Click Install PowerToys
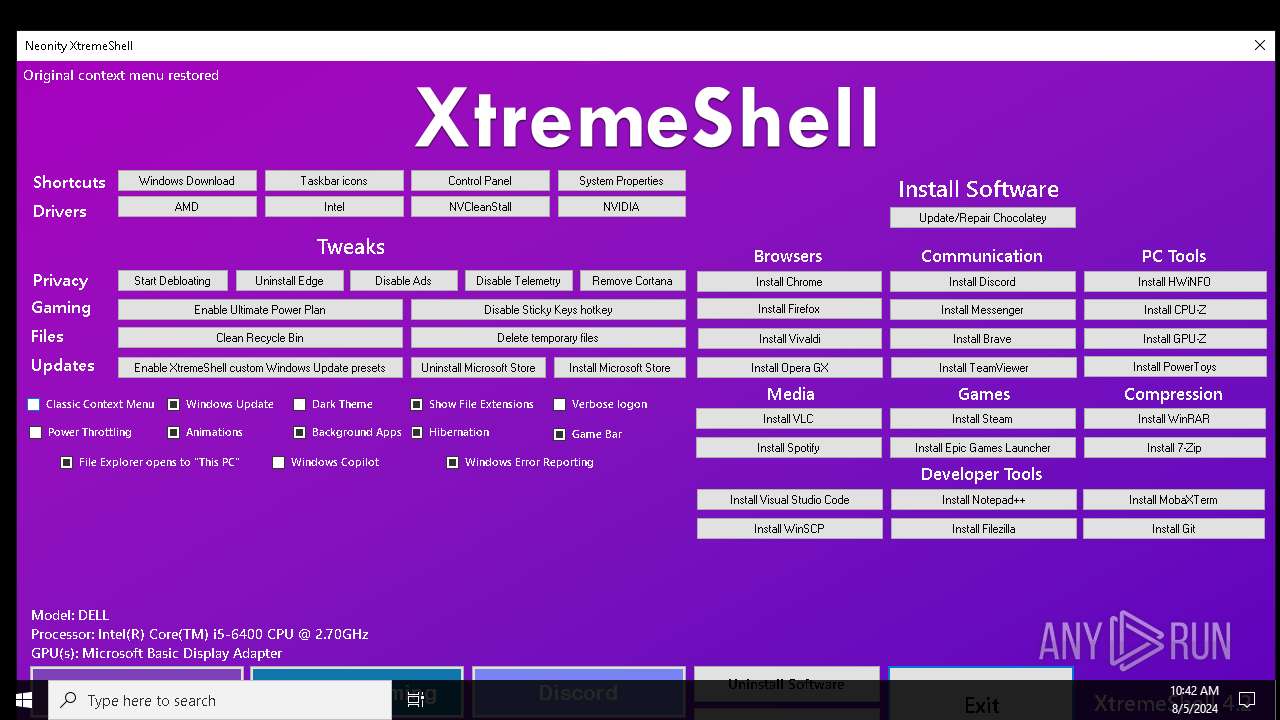This screenshot has width=1280, height=720. point(1175,367)
